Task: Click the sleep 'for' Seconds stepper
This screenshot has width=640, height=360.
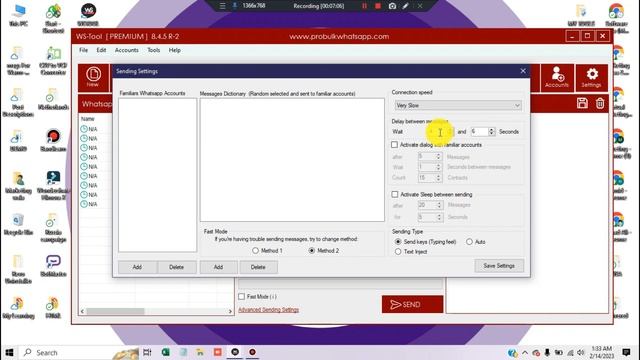Action: (x=439, y=217)
